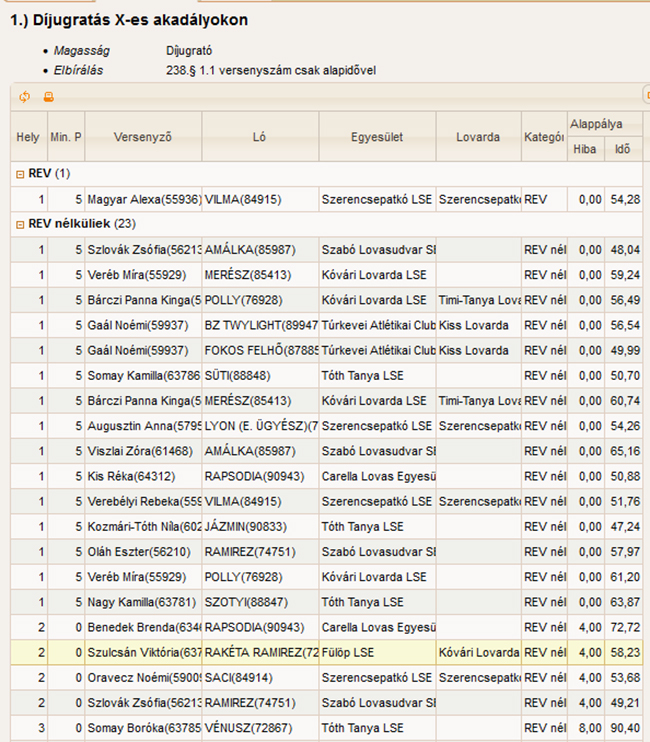This screenshot has height=742, width=650.
Task: Click the partially visible icon at toolbar's right edge
Action: point(646,97)
